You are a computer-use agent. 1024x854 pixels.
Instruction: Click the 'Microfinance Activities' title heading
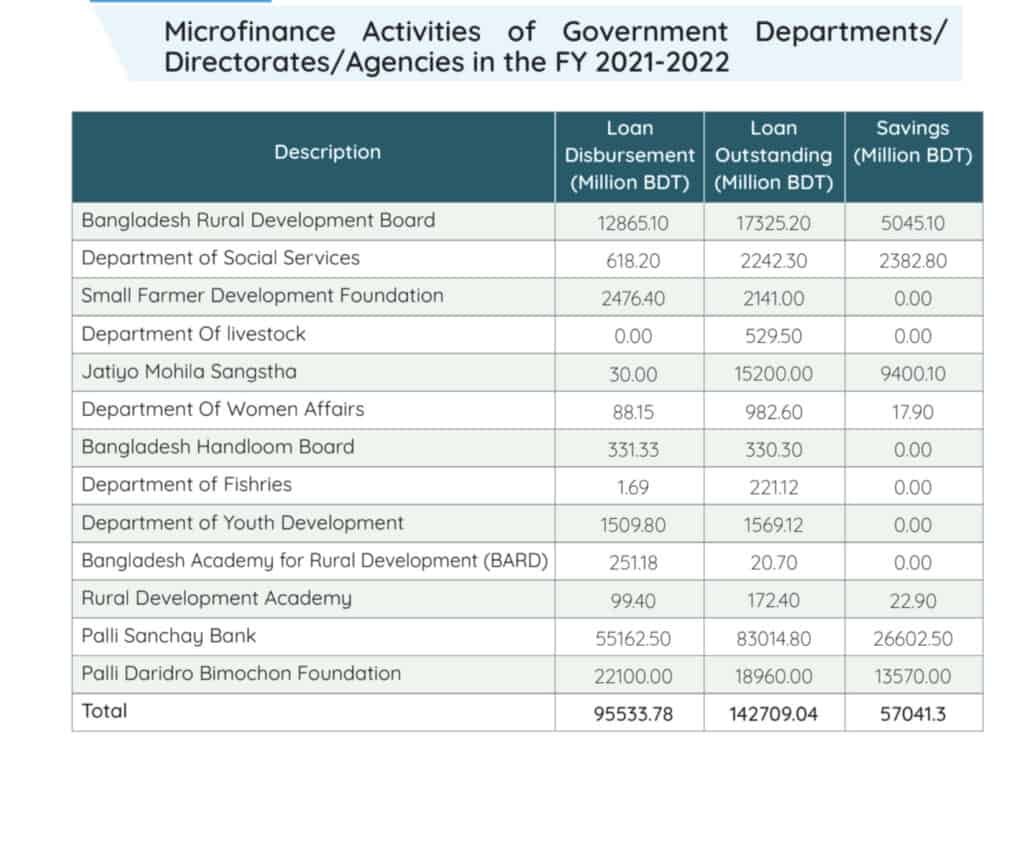coord(554,46)
